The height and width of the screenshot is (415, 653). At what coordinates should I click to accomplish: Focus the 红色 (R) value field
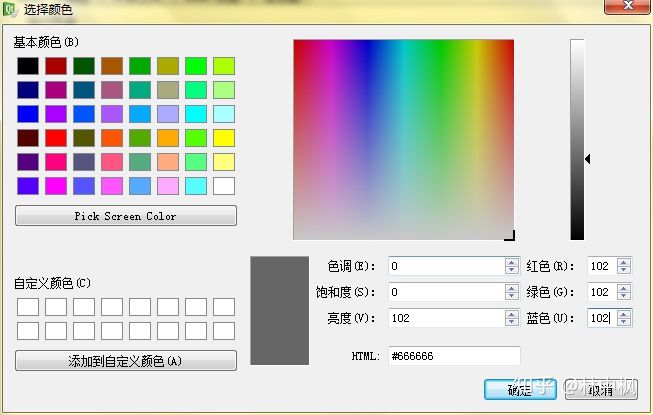[602, 266]
